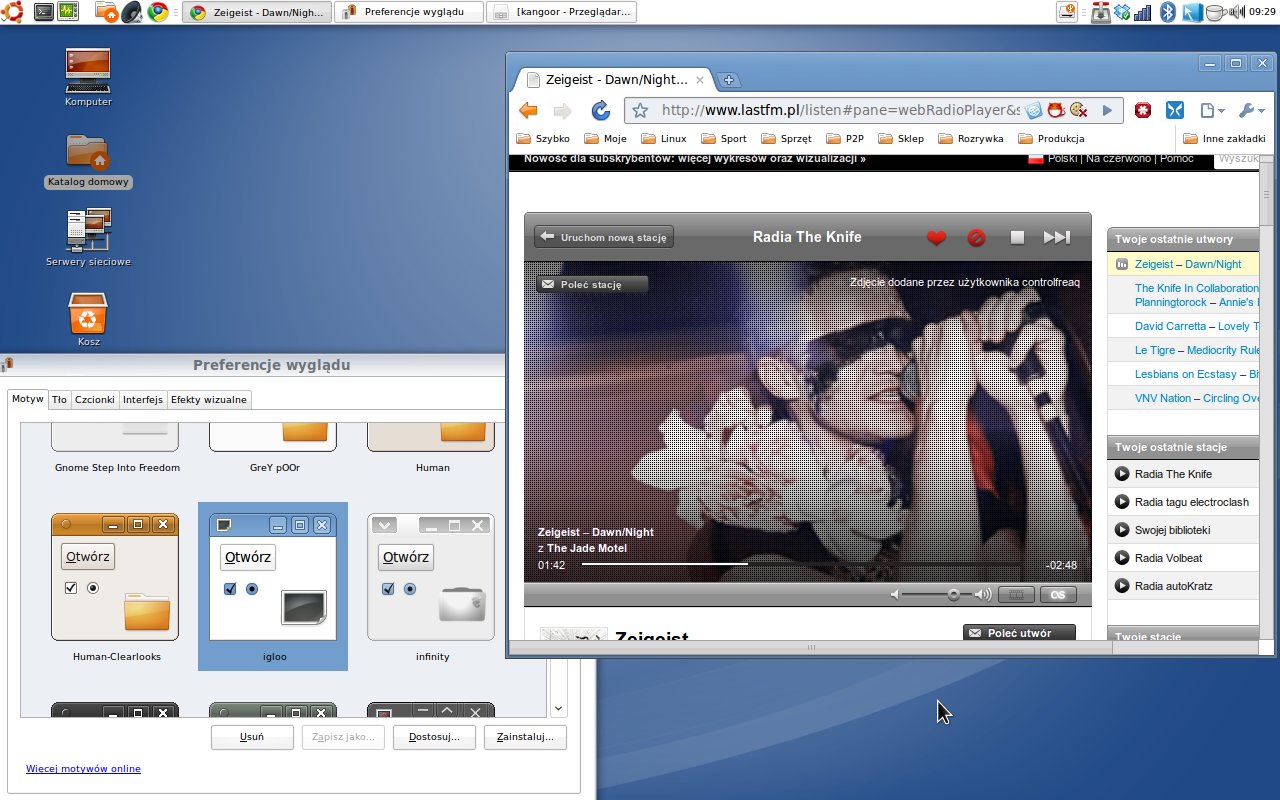Open the Moje bookmarks folder
This screenshot has width=1280, height=800.
pyautogui.click(x=605, y=139)
